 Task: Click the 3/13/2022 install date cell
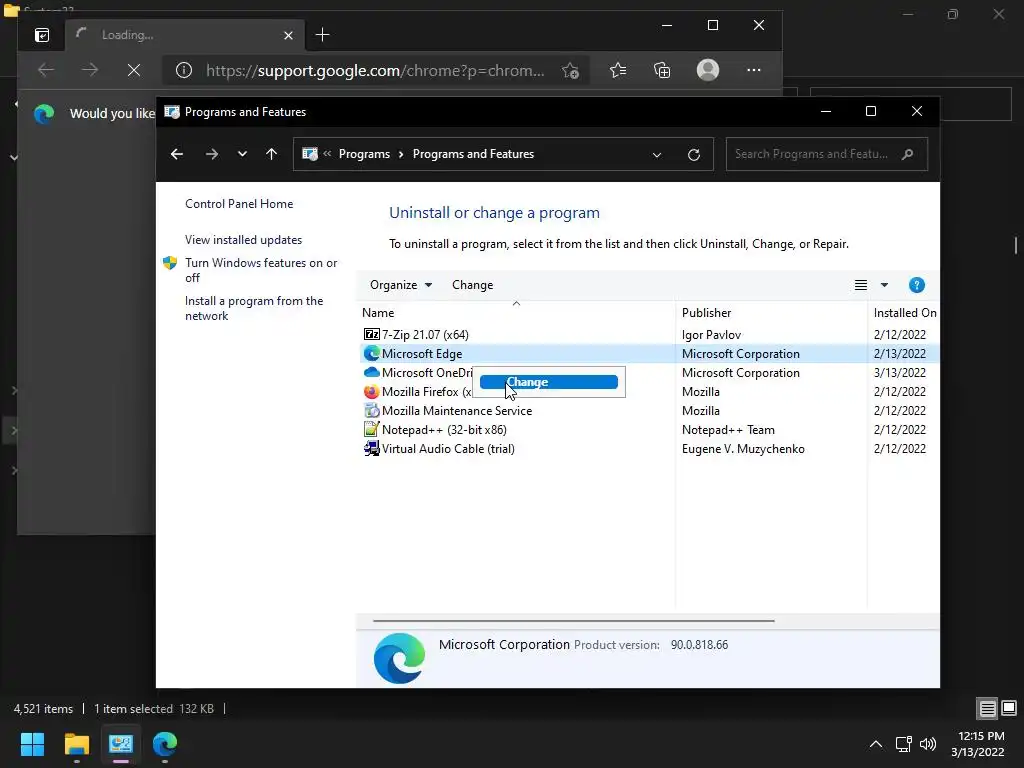click(x=900, y=372)
